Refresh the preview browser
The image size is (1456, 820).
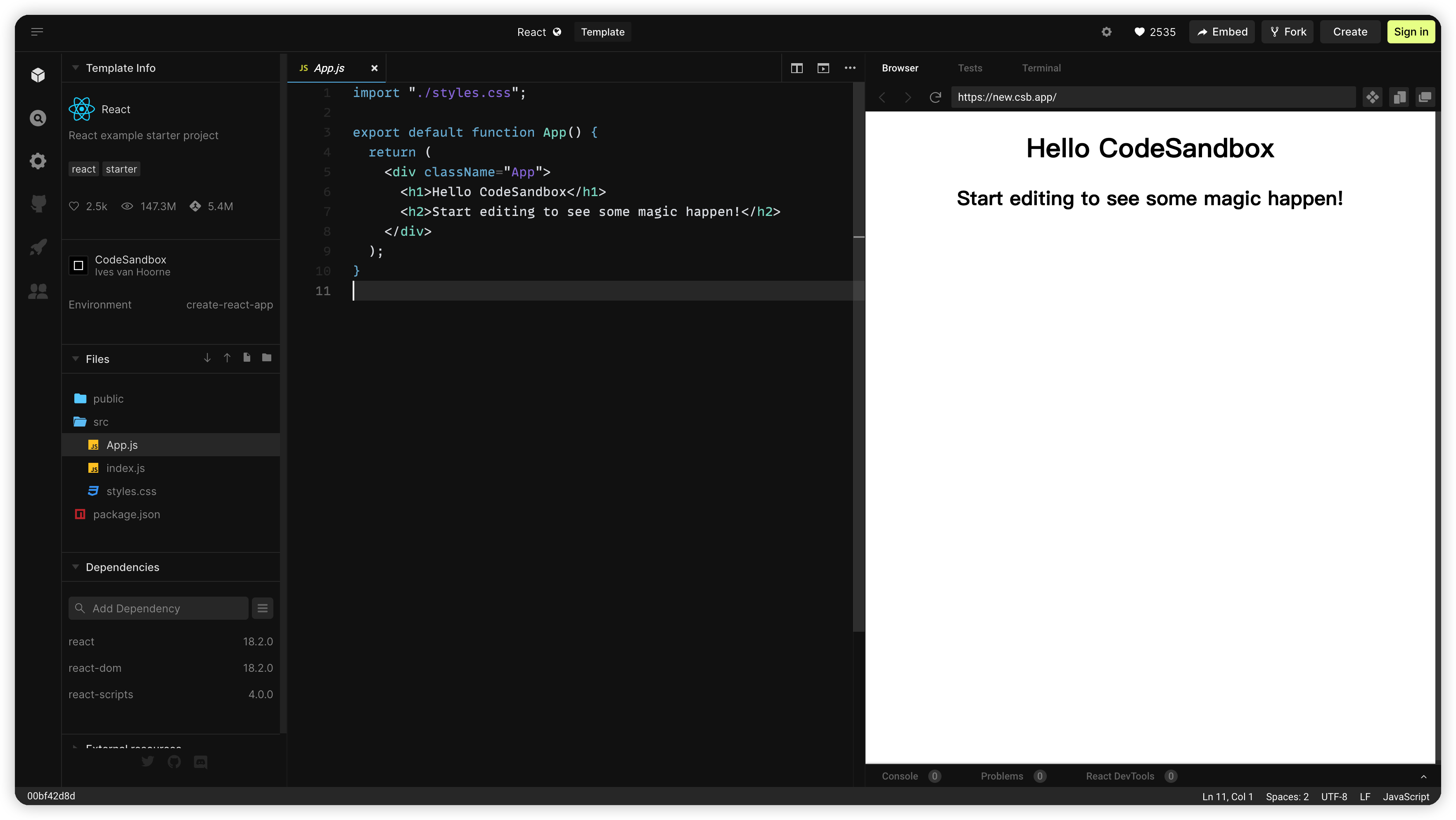point(935,97)
